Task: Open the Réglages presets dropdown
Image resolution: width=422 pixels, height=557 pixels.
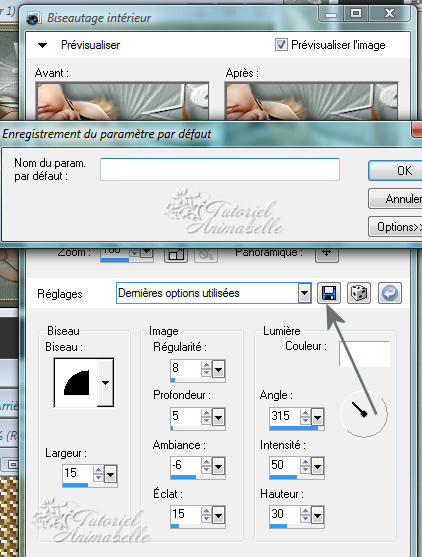Action: (304, 293)
